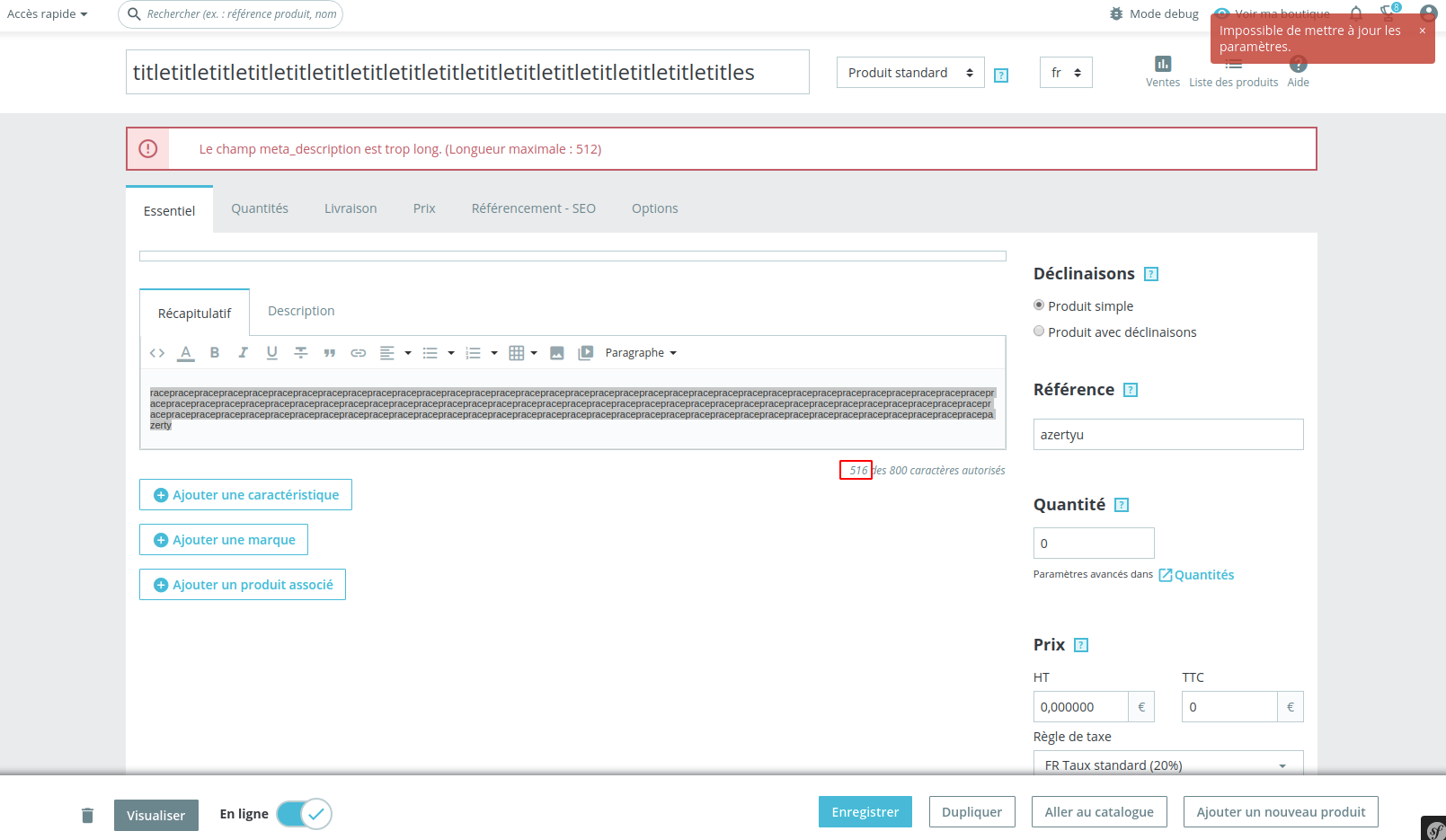
Task: Focus the product title field
Action: click(x=467, y=72)
